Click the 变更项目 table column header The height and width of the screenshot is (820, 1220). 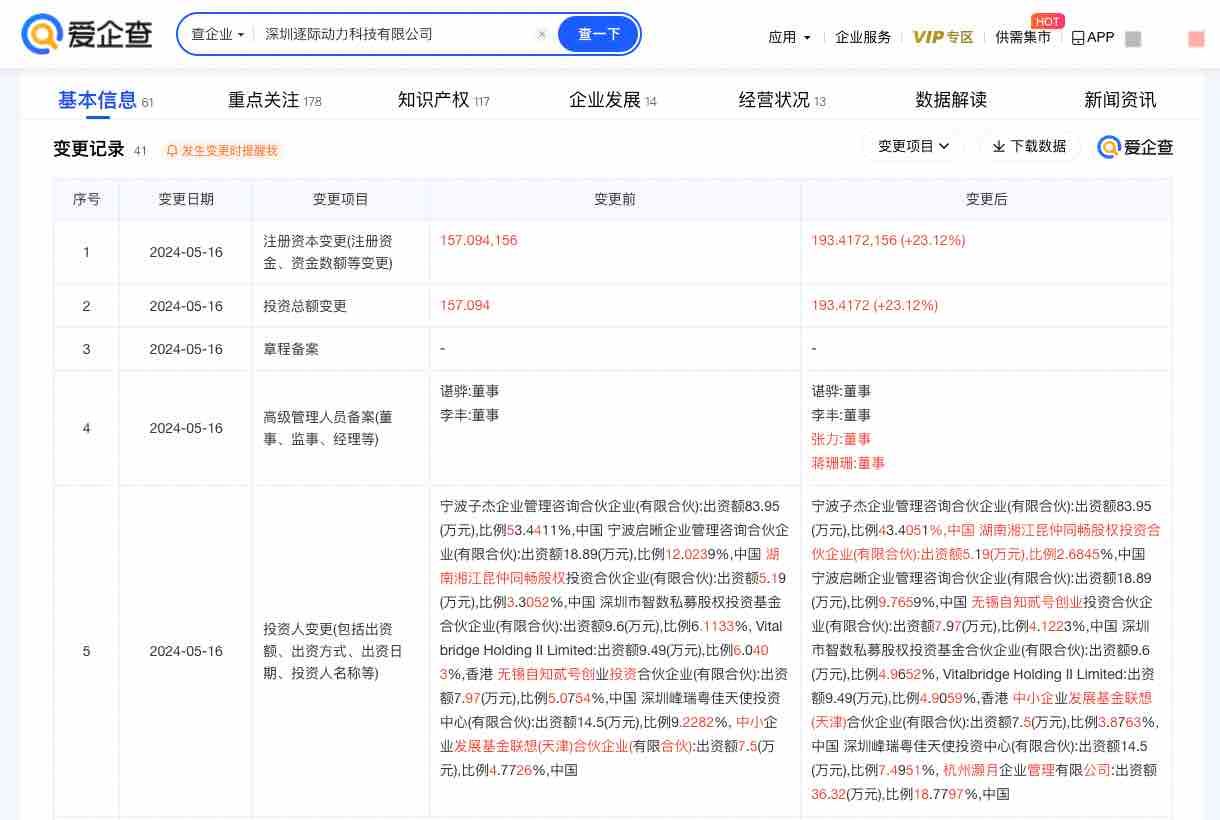[x=341, y=199]
